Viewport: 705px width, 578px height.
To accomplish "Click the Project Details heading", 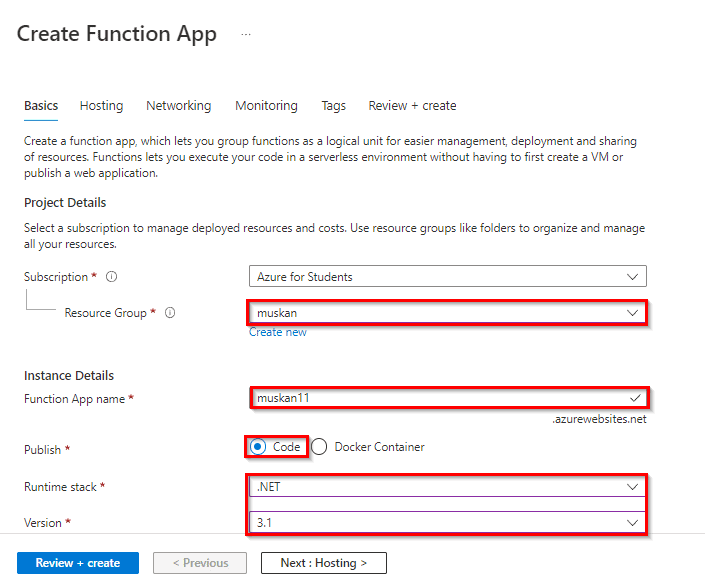I will point(65,203).
